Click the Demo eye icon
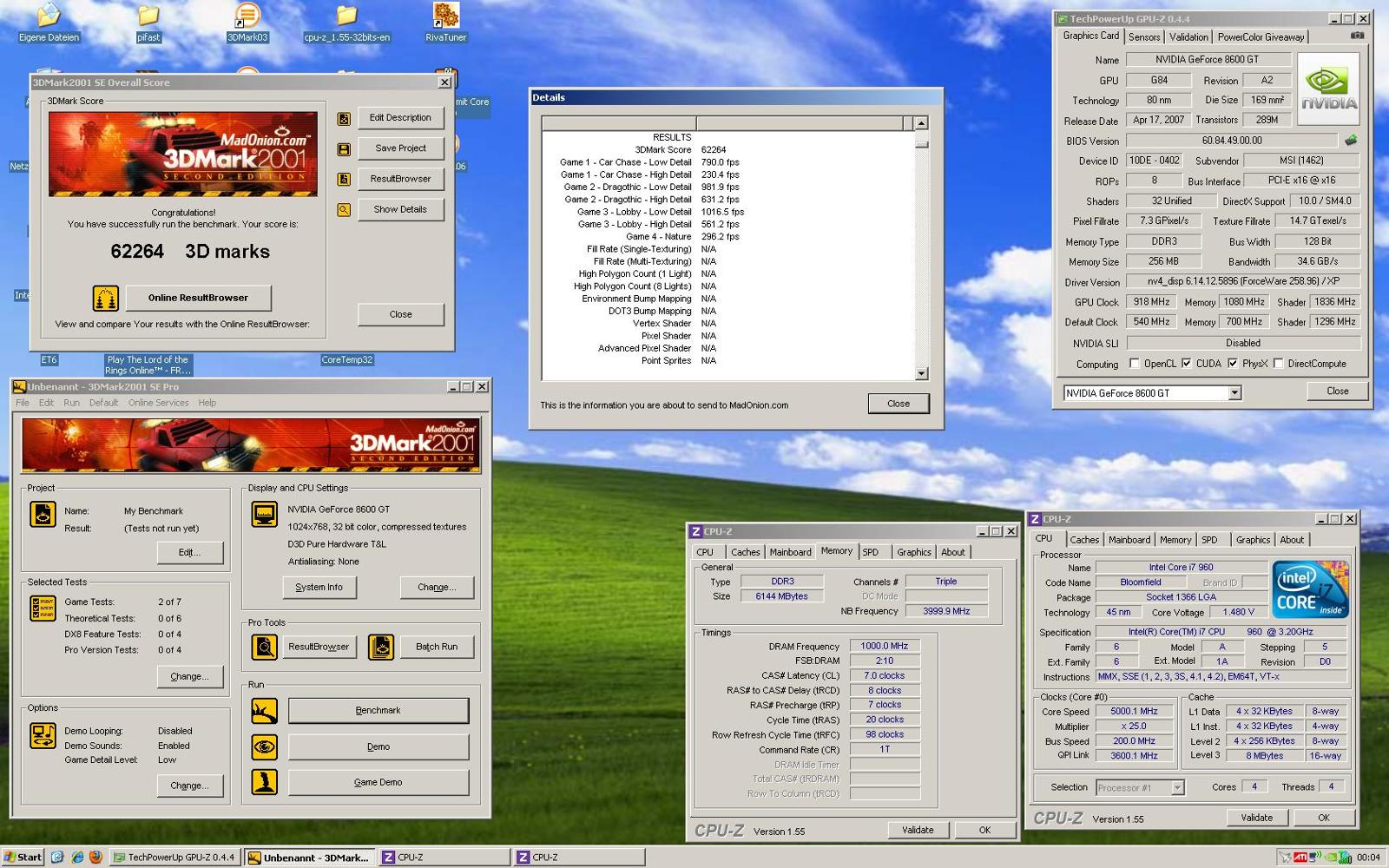The image size is (1389, 868). point(264,746)
